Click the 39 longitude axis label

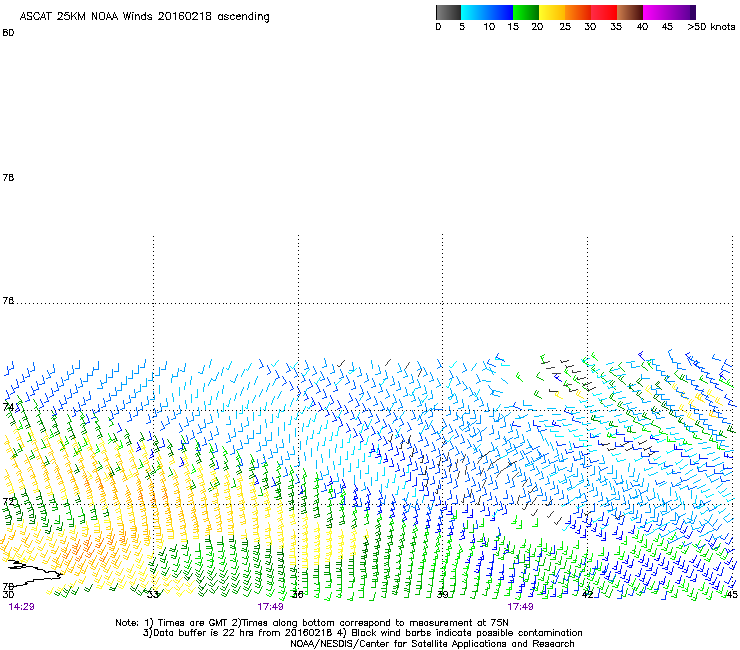[442, 594]
